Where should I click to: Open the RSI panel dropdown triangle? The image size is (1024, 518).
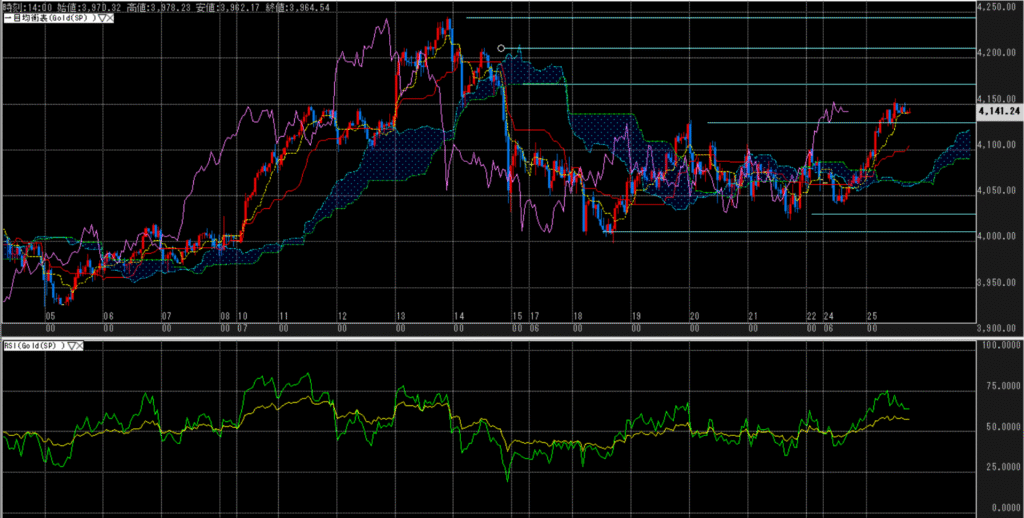tap(71, 346)
